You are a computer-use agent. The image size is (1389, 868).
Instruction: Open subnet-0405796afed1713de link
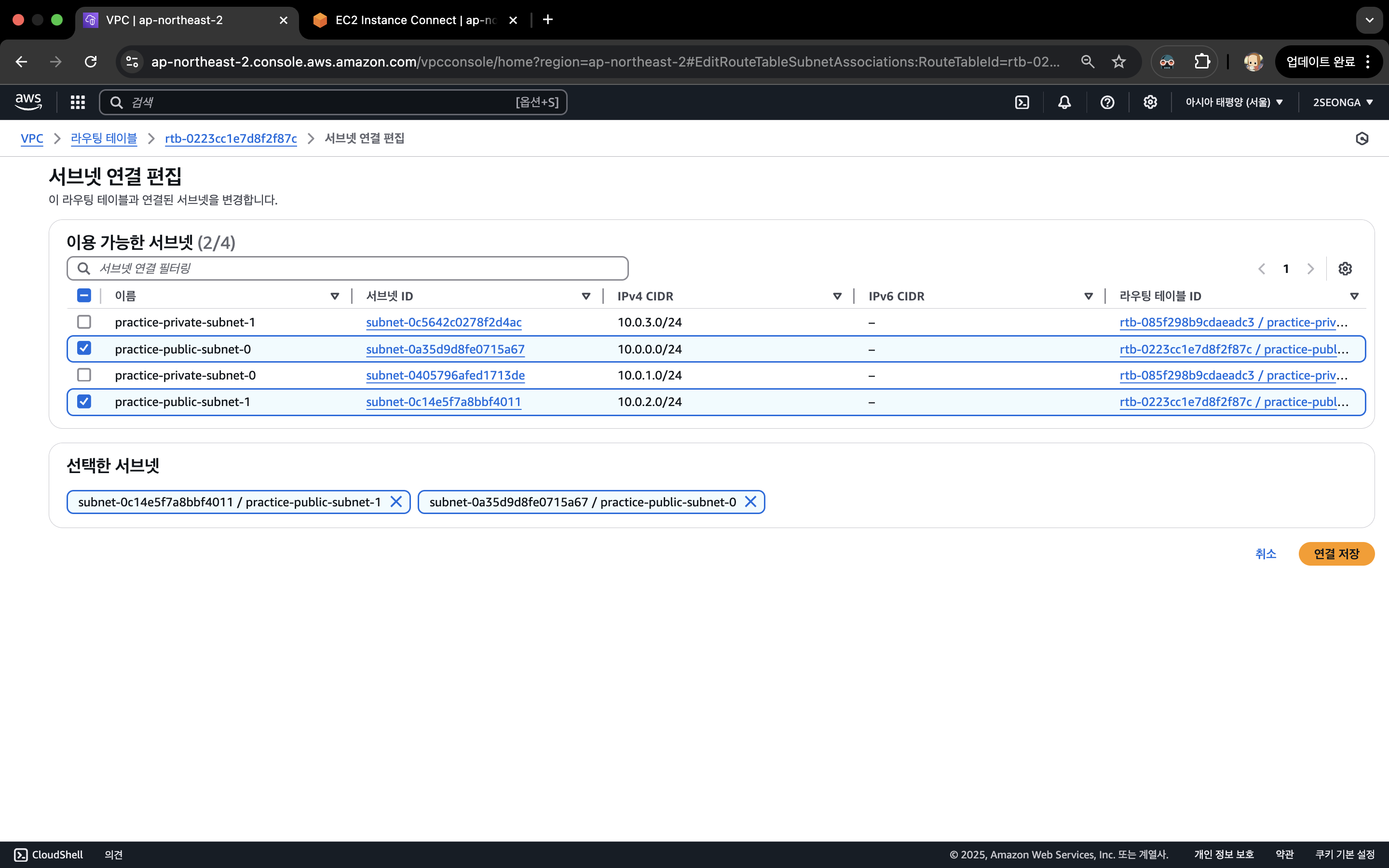click(445, 376)
